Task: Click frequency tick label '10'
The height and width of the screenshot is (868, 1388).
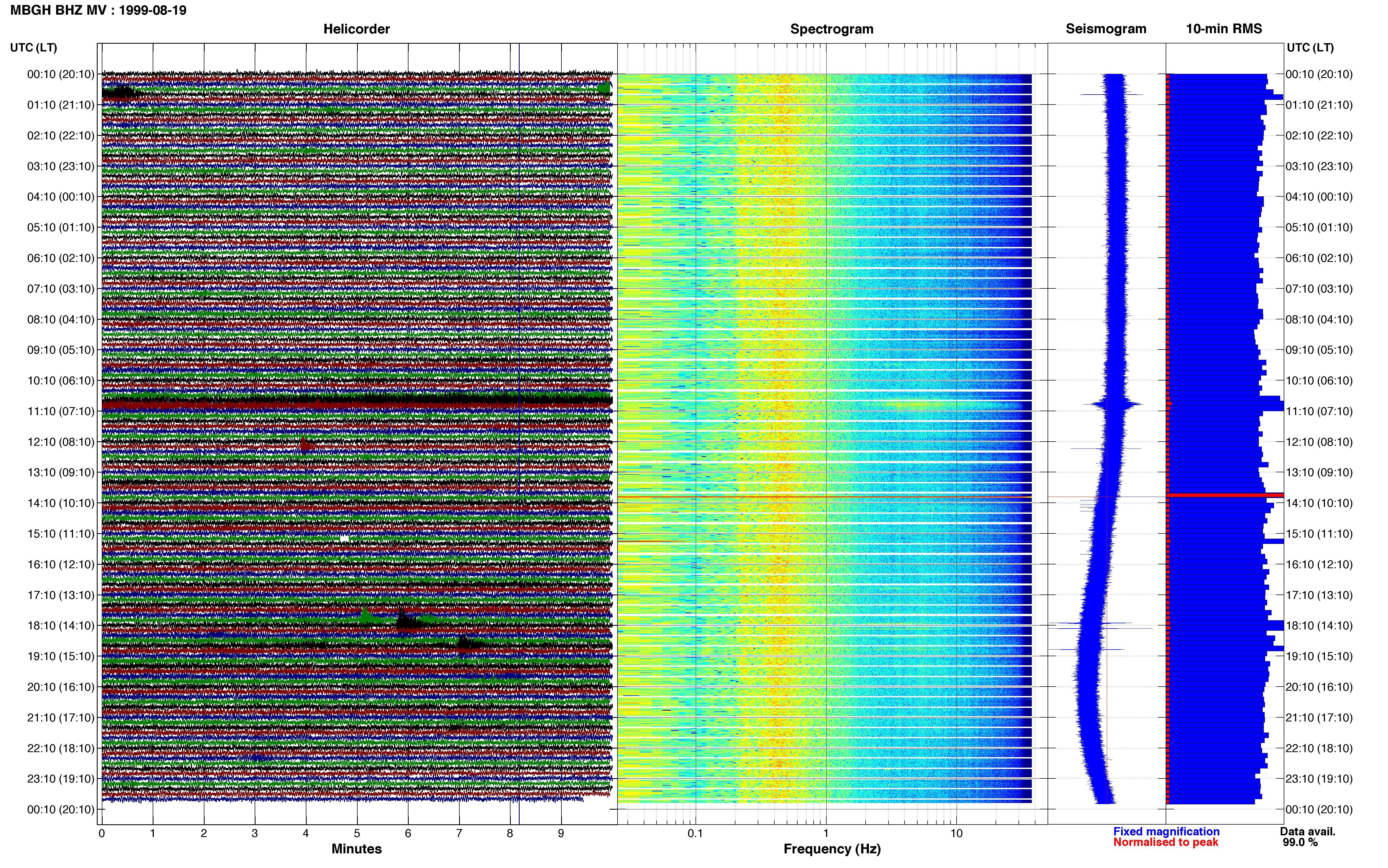Action: coord(956,833)
